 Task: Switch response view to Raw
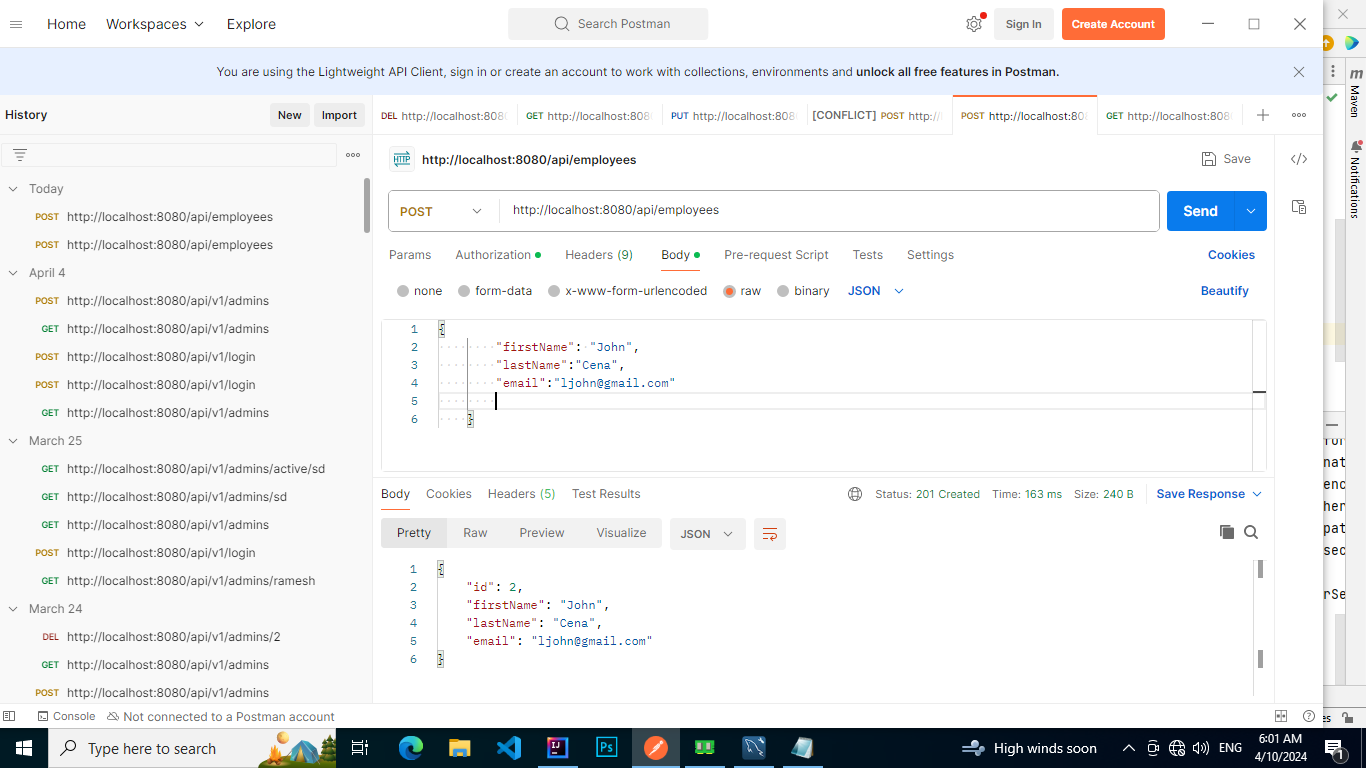(475, 533)
